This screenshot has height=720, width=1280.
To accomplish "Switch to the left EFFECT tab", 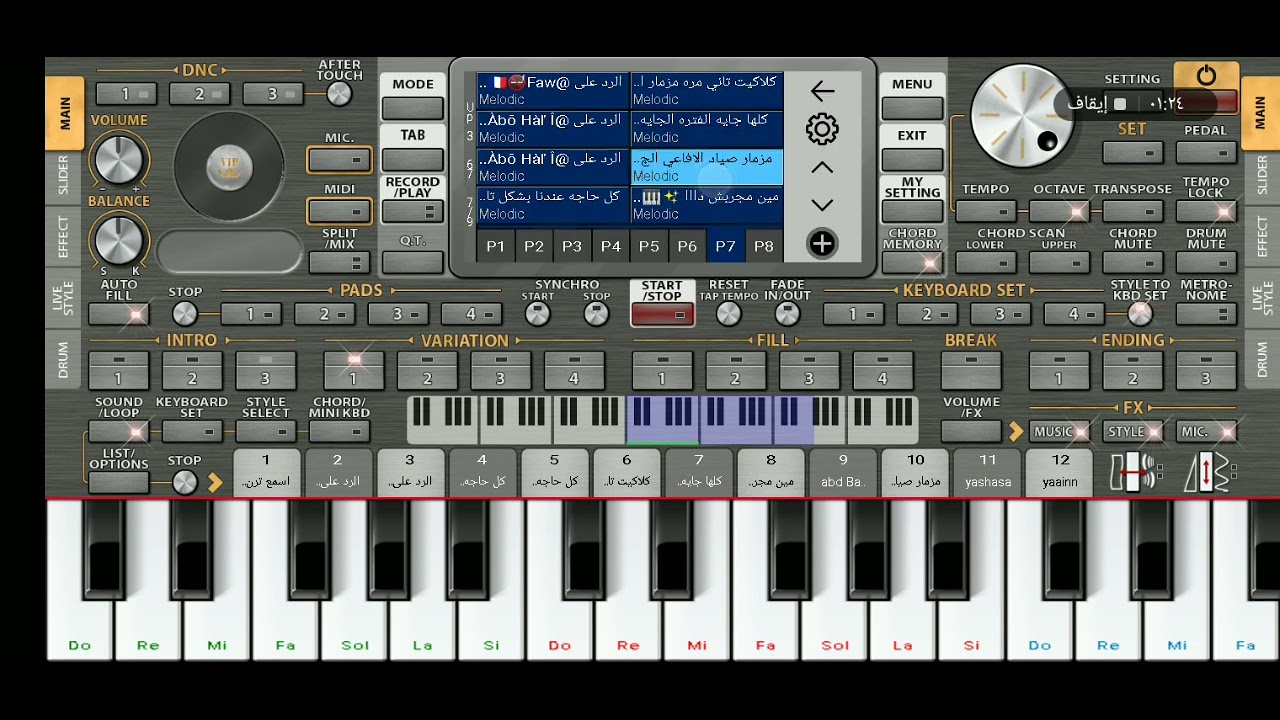I will coord(64,236).
